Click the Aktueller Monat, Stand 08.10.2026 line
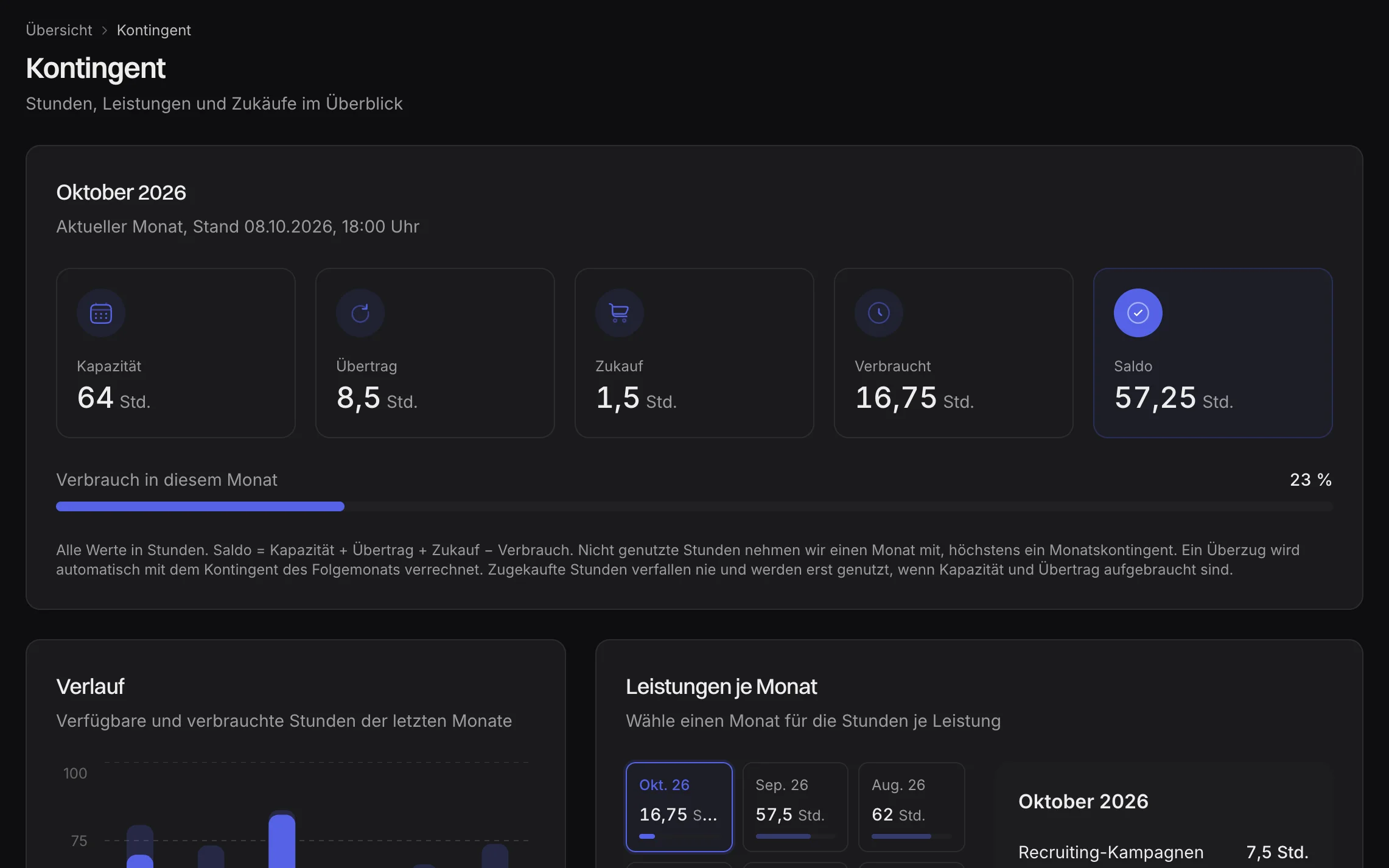 click(x=238, y=226)
